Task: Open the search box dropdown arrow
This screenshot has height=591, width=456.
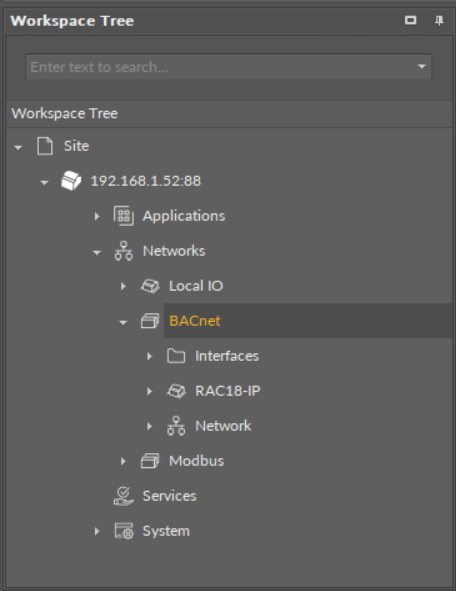Action: (x=422, y=67)
